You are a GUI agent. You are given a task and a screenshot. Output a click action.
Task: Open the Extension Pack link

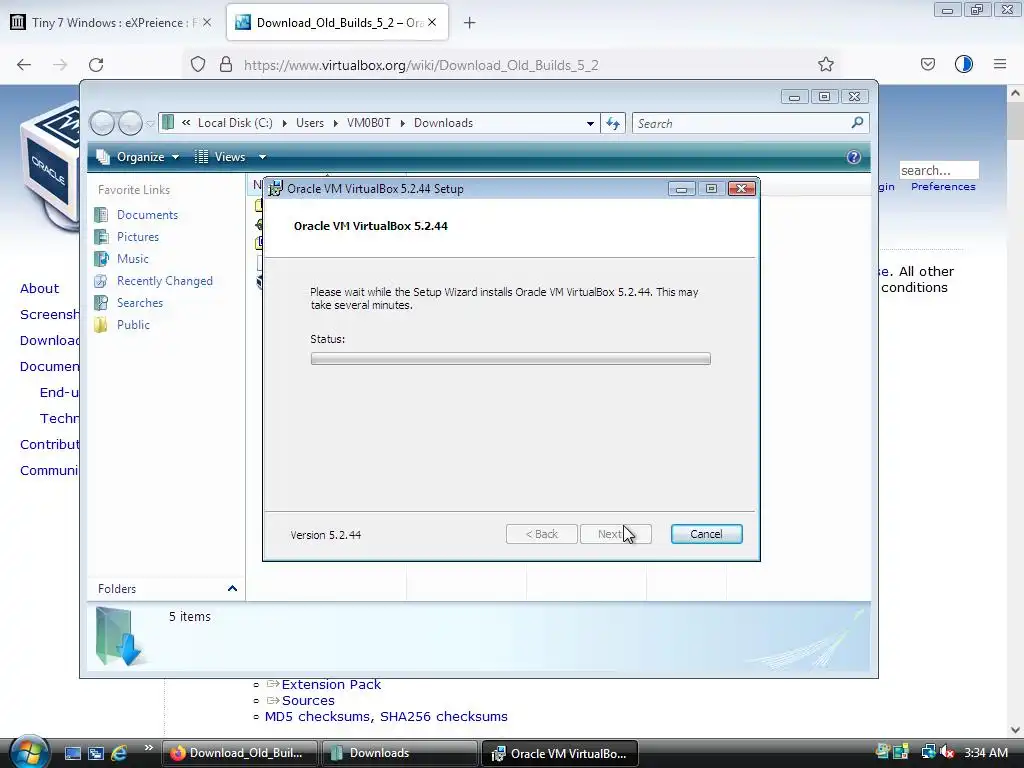pos(331,684)
